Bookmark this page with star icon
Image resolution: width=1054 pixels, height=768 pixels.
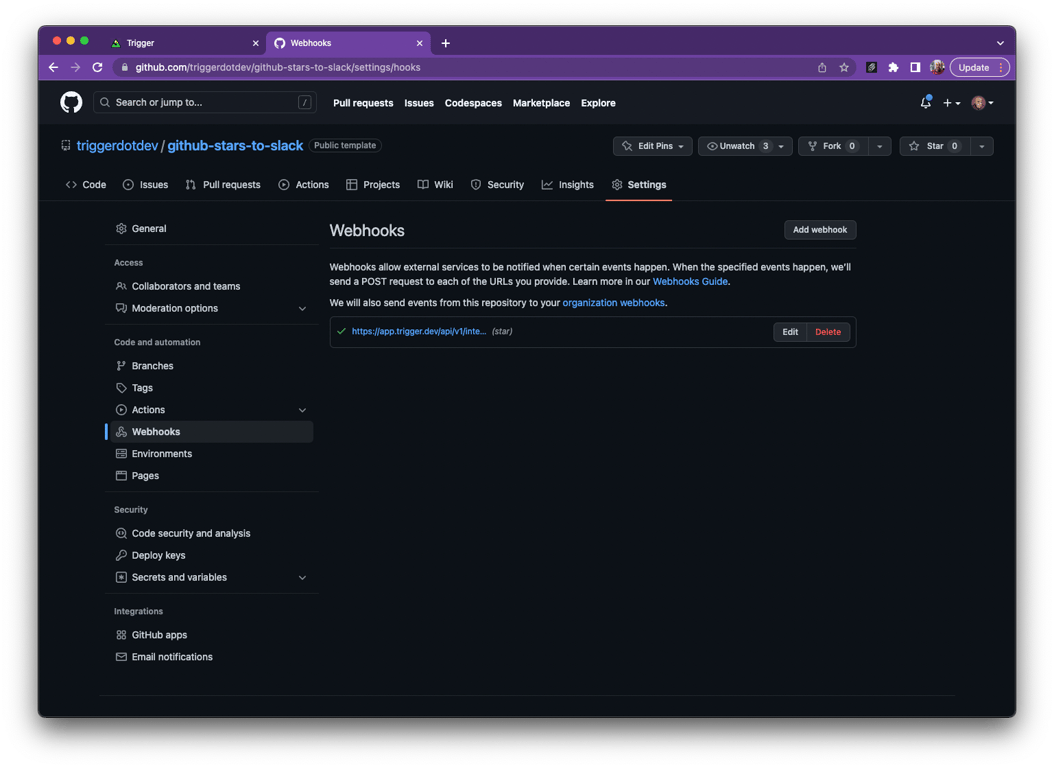click(844, 67)
